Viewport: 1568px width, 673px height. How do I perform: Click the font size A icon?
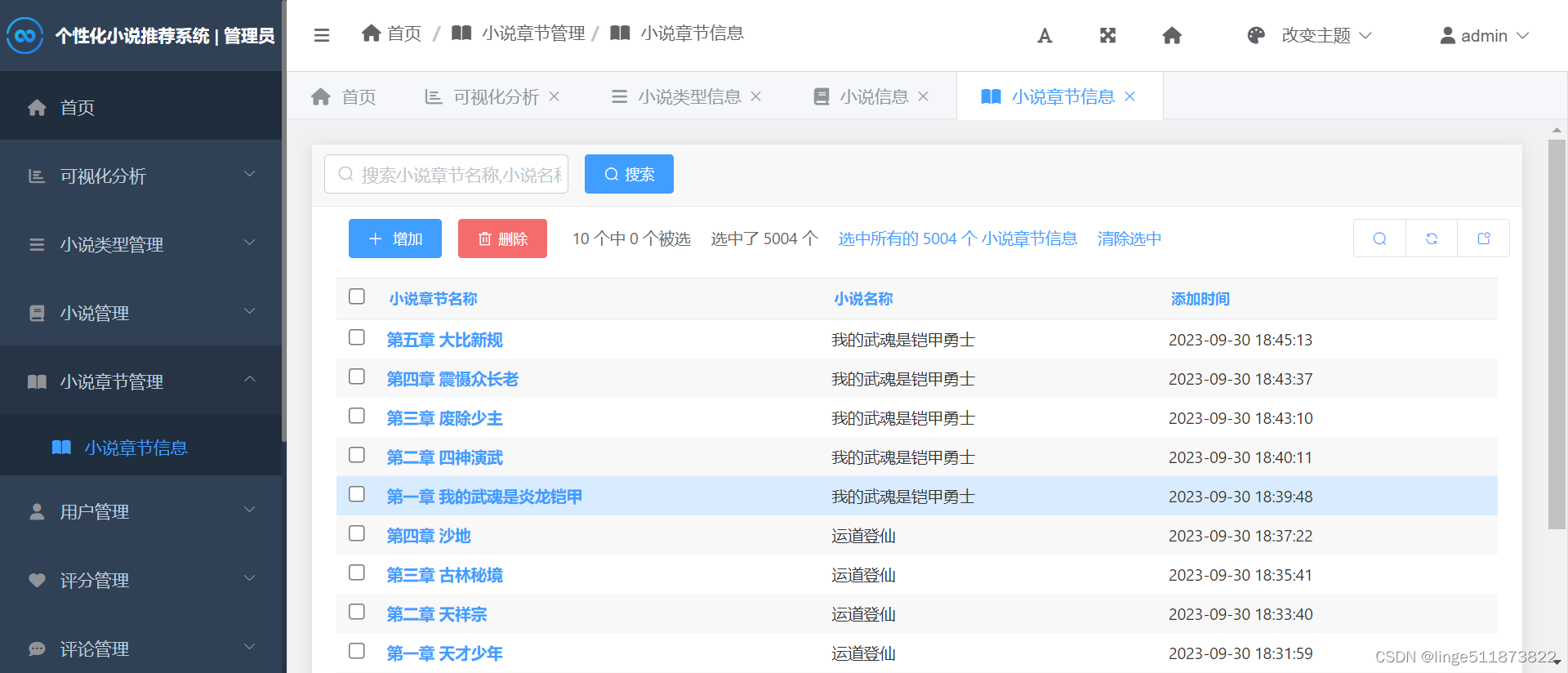pos(1045,35)
